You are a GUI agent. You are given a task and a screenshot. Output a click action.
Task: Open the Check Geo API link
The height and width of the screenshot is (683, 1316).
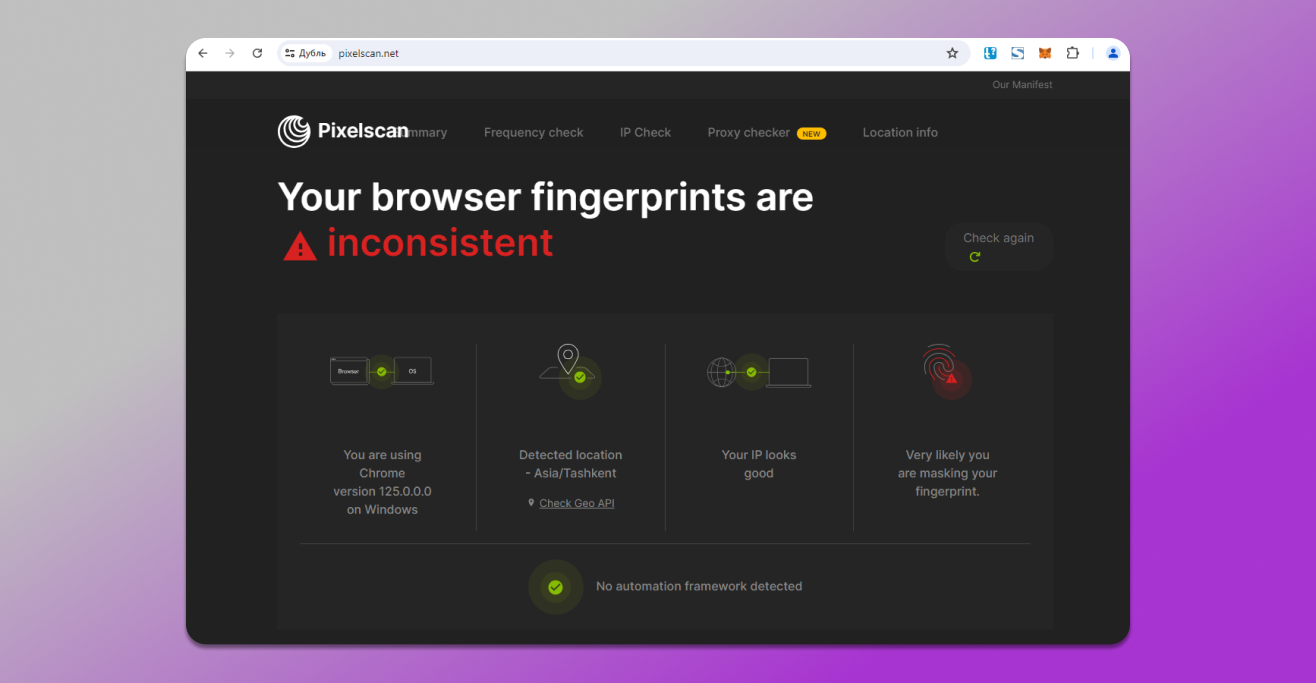tap(577, 503)
